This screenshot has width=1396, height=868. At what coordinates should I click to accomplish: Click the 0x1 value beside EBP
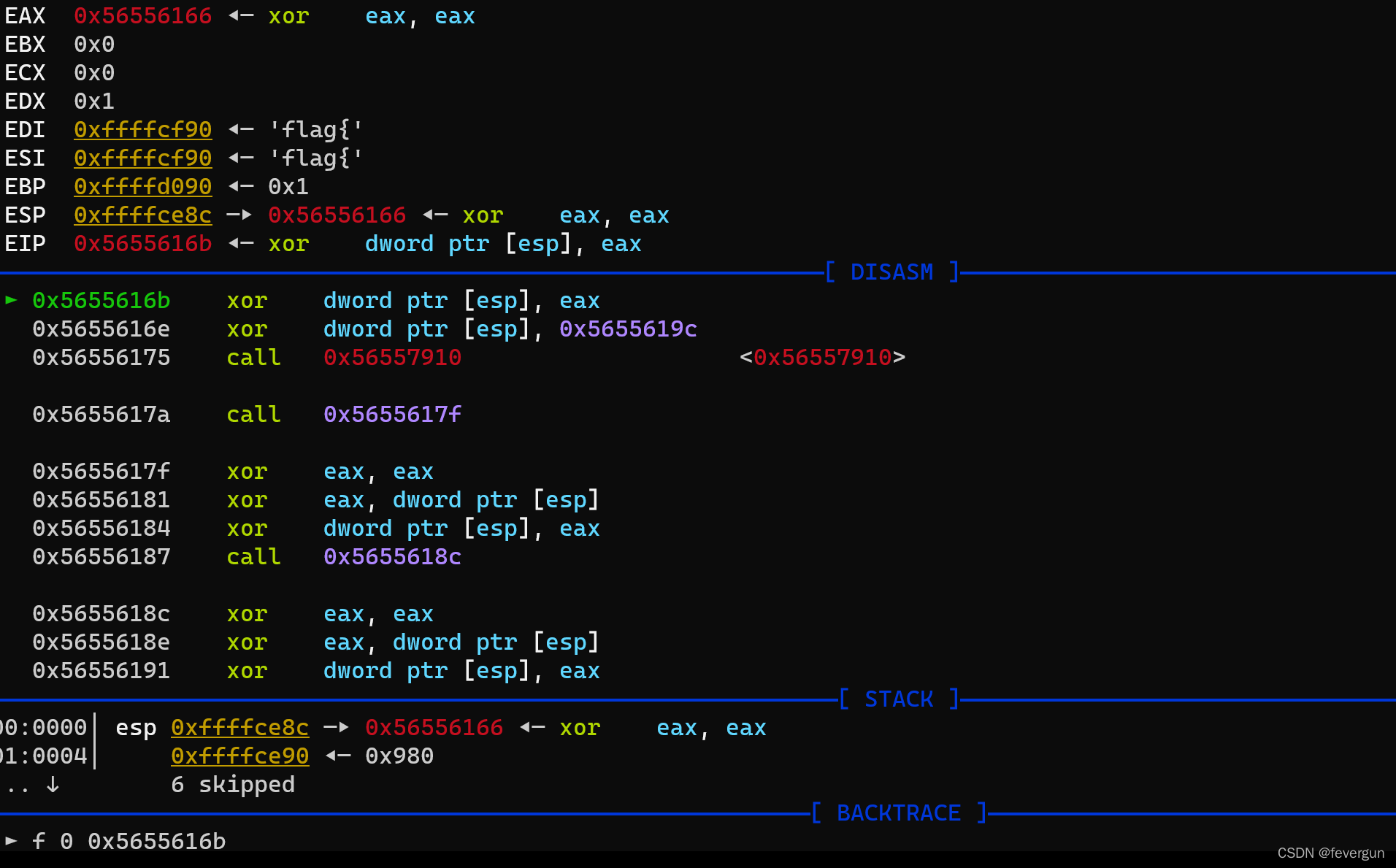point(288,187)
